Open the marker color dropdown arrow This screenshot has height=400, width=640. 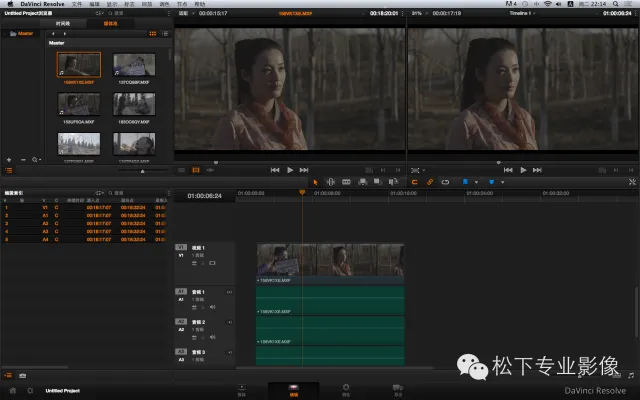(502, 182)
